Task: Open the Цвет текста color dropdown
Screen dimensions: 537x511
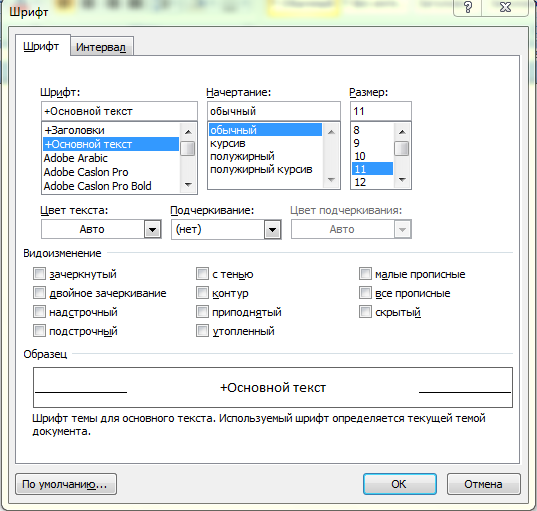Action: (152, 229)
